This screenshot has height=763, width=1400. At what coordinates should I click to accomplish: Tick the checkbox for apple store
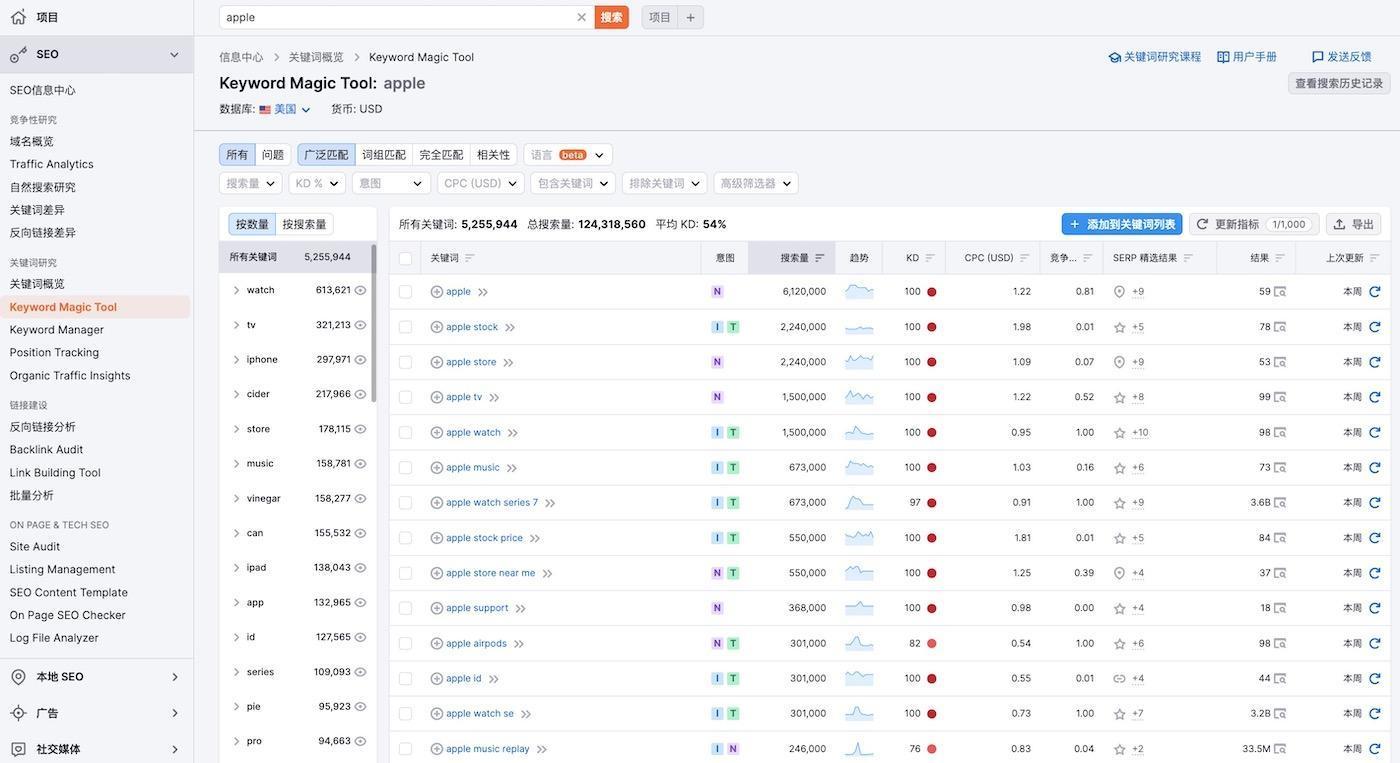coord(405,362)
